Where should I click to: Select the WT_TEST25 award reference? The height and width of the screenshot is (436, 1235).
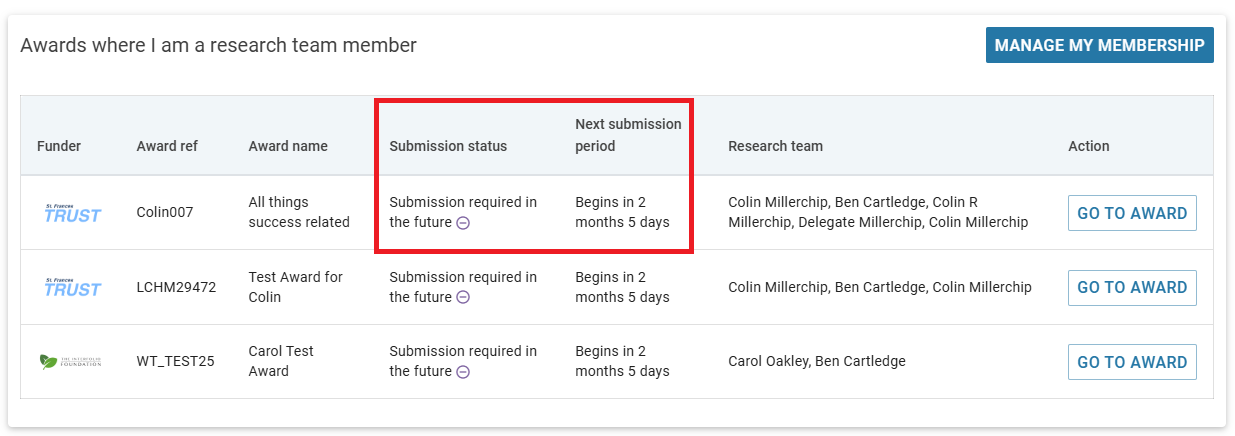coord(176,362)
